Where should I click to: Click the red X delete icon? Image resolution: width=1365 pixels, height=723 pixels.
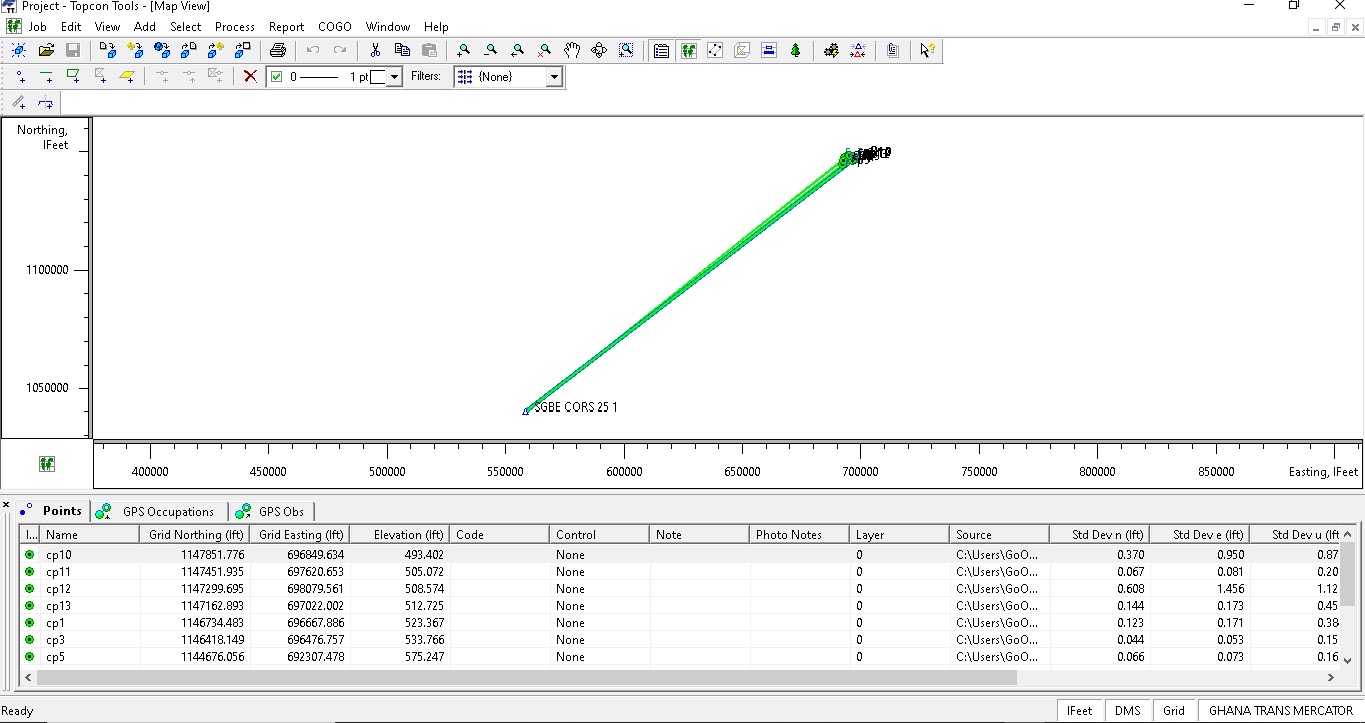coord(250,76)
